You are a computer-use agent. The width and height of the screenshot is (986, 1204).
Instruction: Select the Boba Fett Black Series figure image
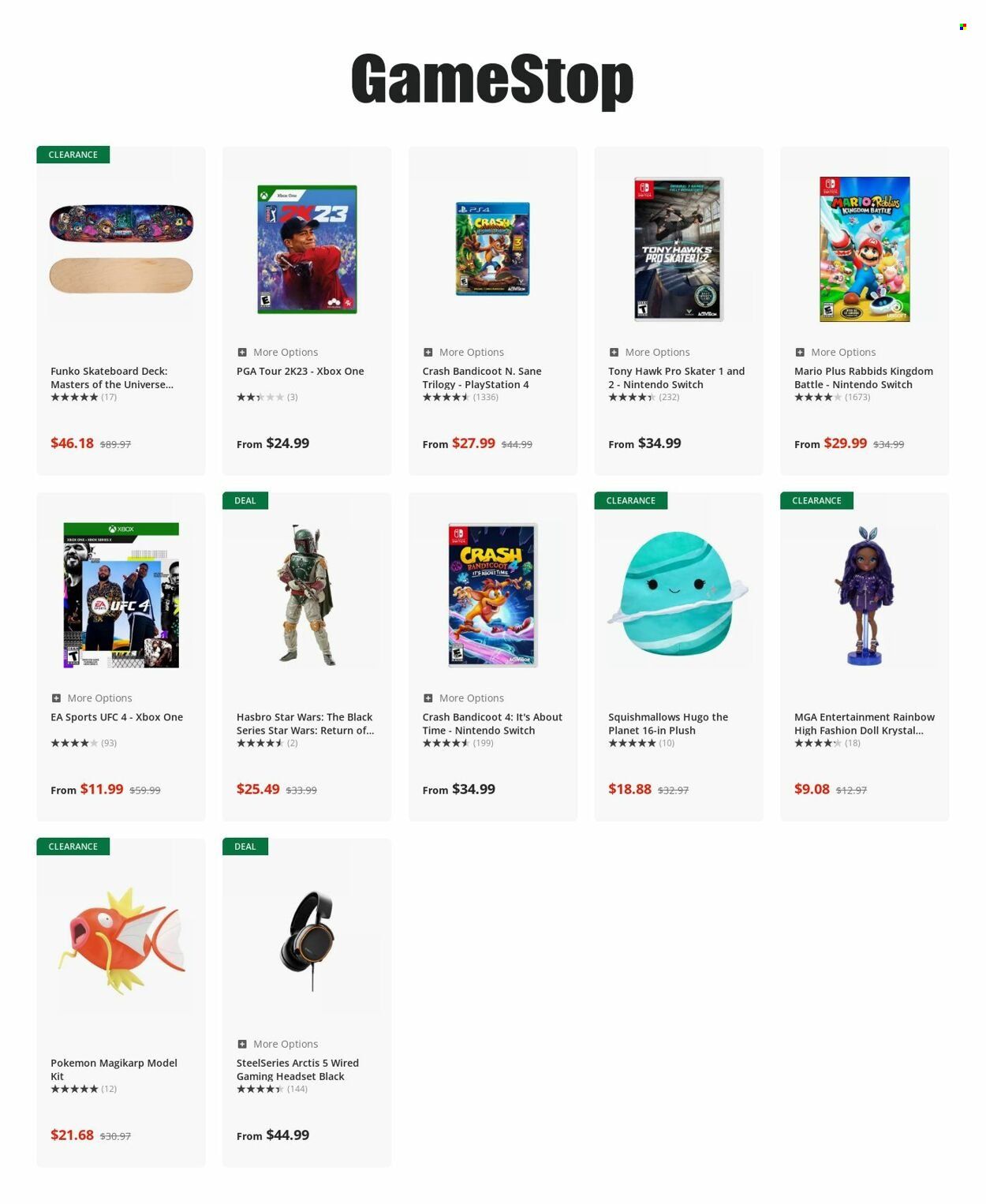[306, 595]
